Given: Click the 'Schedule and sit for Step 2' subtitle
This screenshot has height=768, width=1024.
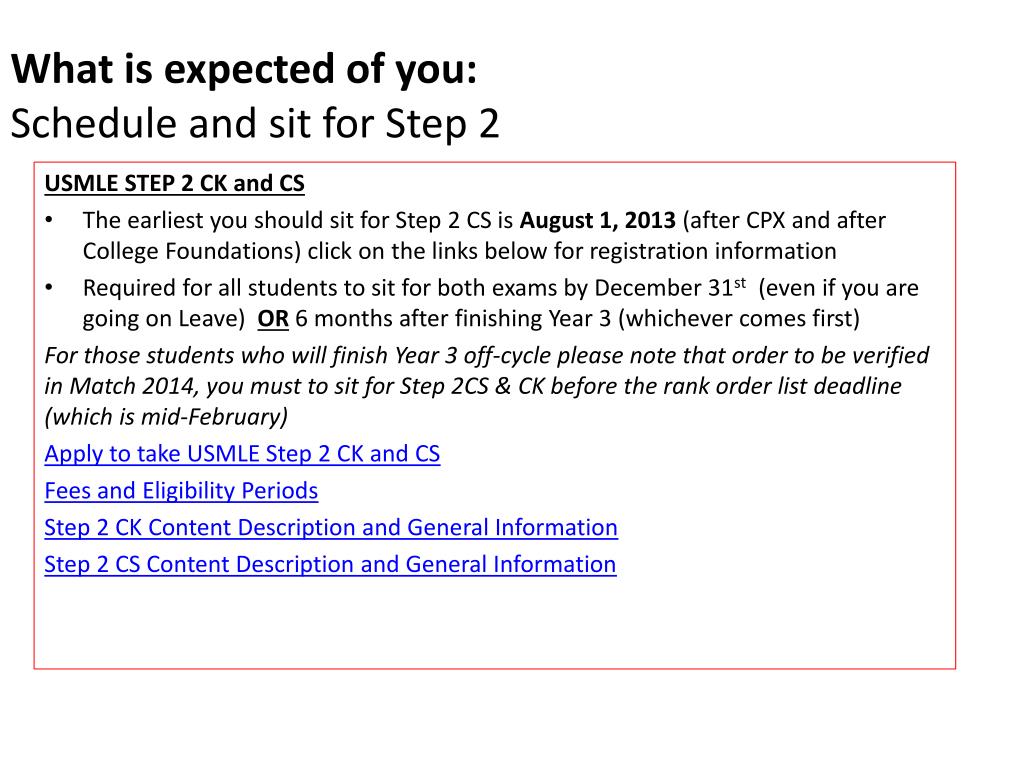Looking at the screenshot, I should pos(255,124).
